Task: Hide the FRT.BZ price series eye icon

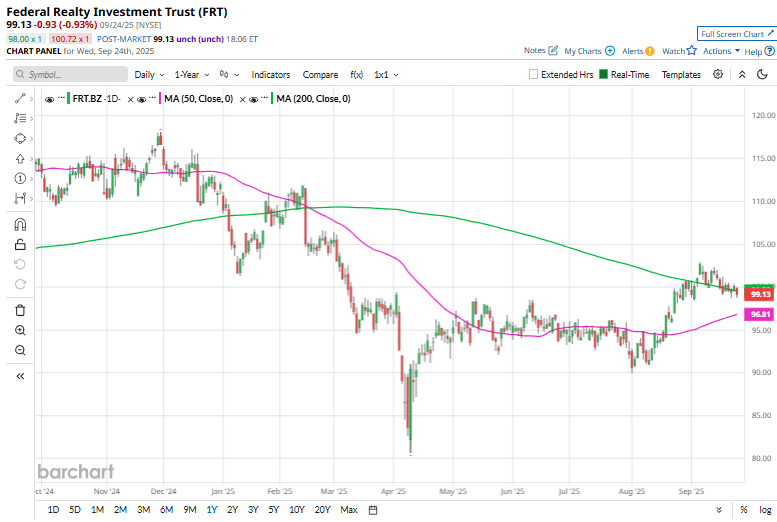Action: pyautogui.click(x=49, y=100)
